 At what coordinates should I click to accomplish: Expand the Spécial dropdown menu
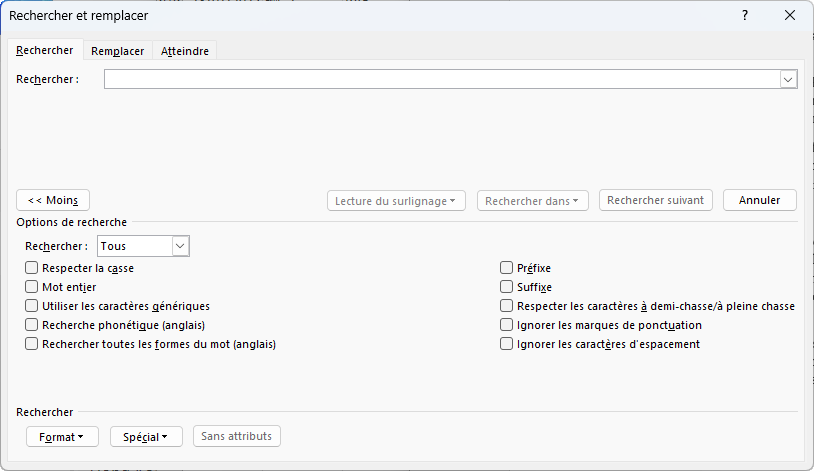pyautogui.click(x=145, y=436)
